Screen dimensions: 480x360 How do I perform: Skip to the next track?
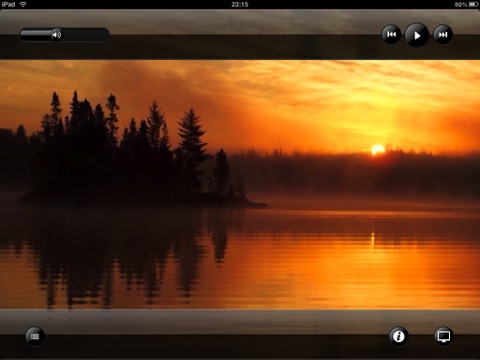443,34
